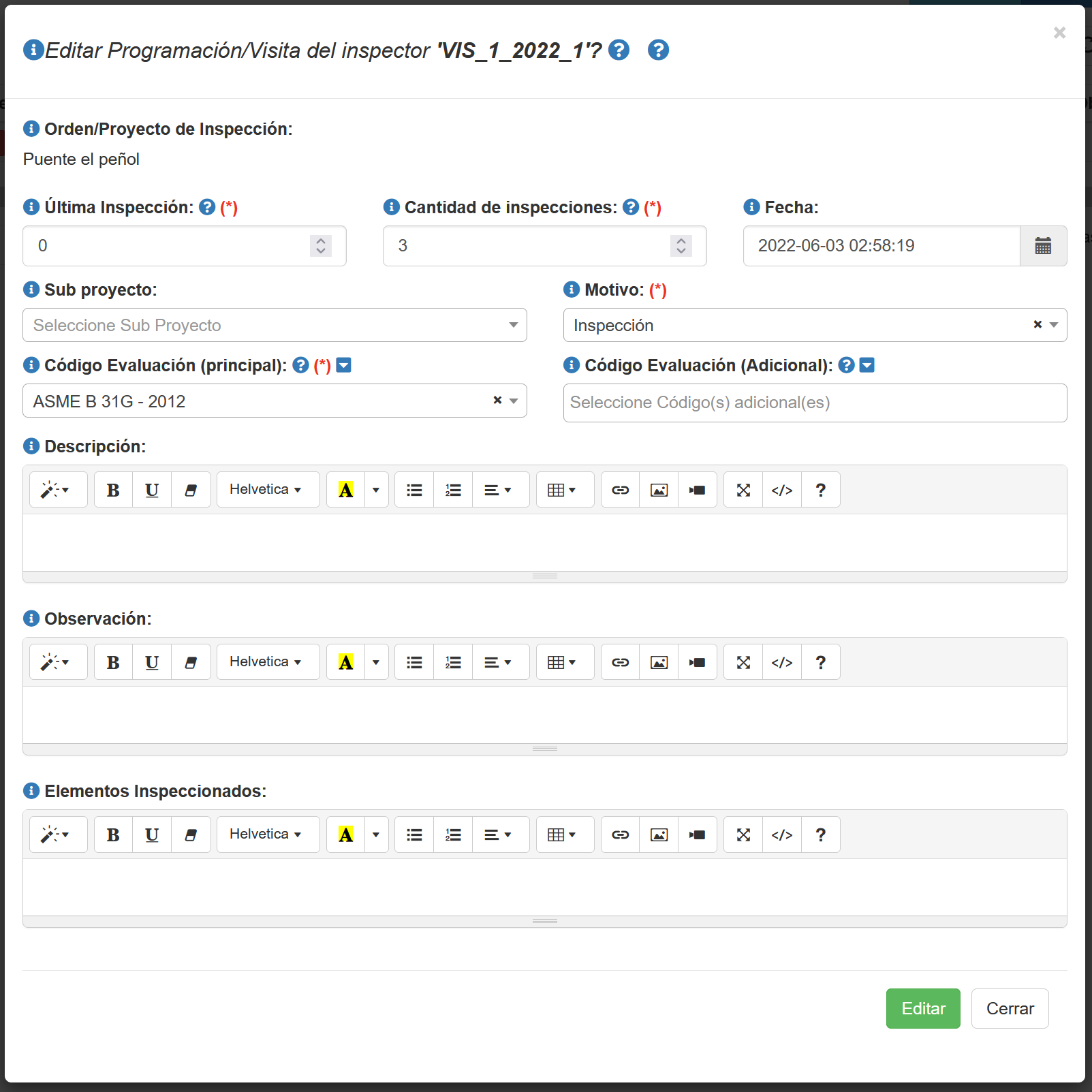Insert a video in the Descripción editor
This screenshot has height=1092, width=1092.
[697, 490]
